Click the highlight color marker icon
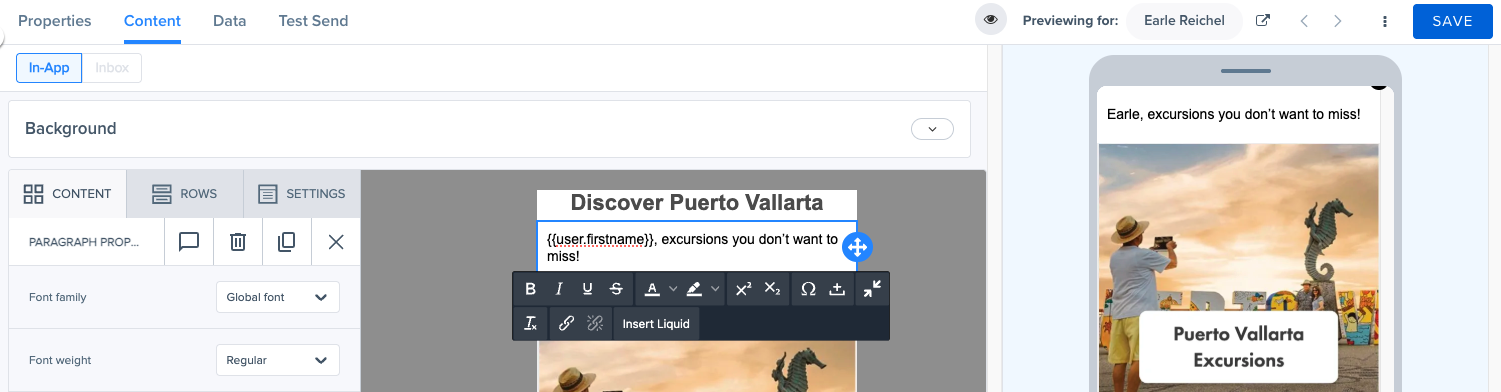Image resolution: width=1501 pixels, height=392 pixels. [694, 289]
